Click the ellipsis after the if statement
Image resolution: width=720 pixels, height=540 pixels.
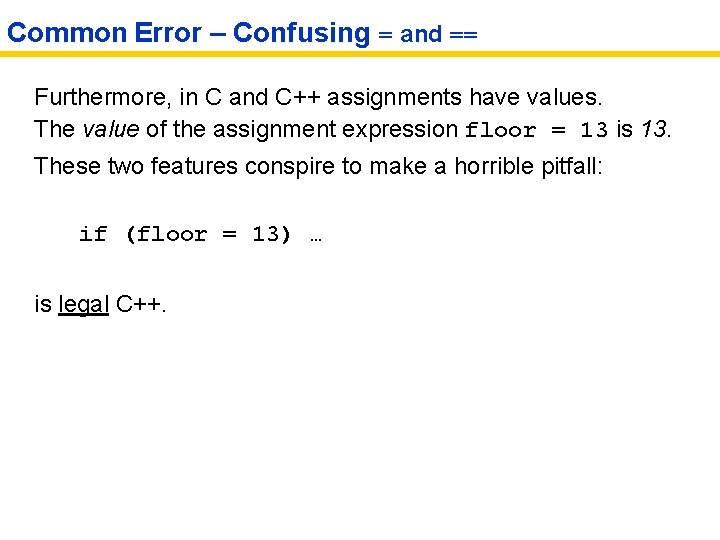pyautogui.click(x=316, y=236)
